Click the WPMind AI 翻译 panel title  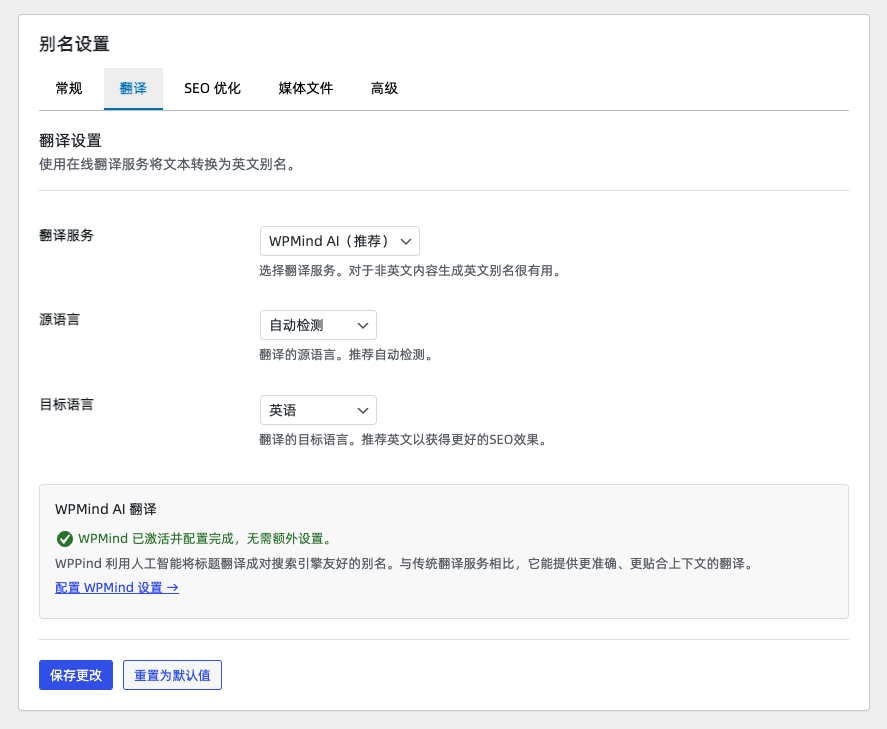106,509
